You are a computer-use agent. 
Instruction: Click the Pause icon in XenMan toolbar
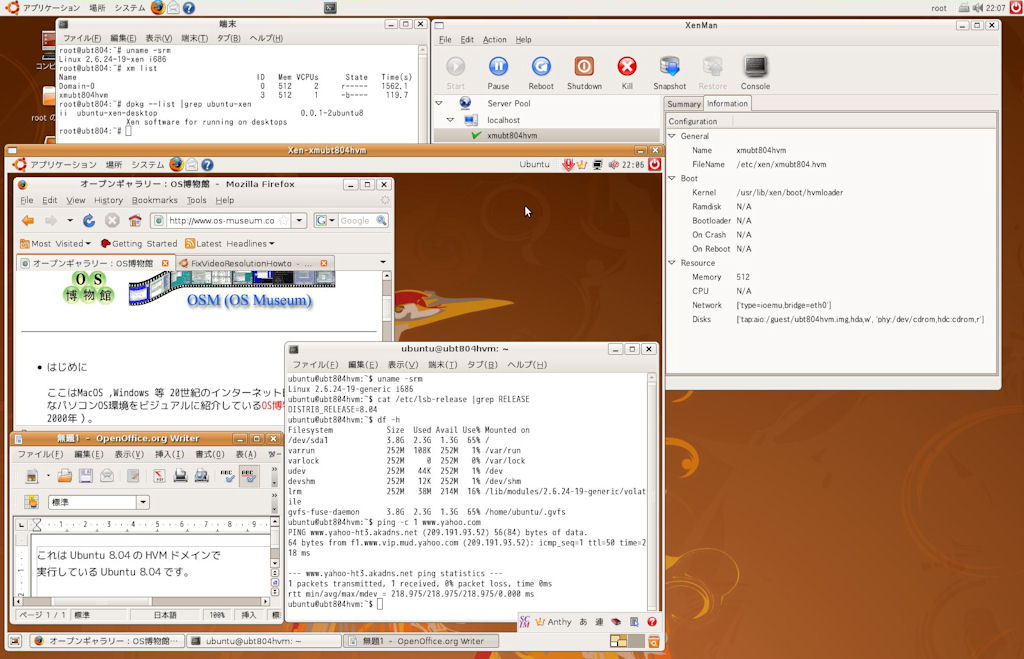pyautogui.click(x=498, y=67)
